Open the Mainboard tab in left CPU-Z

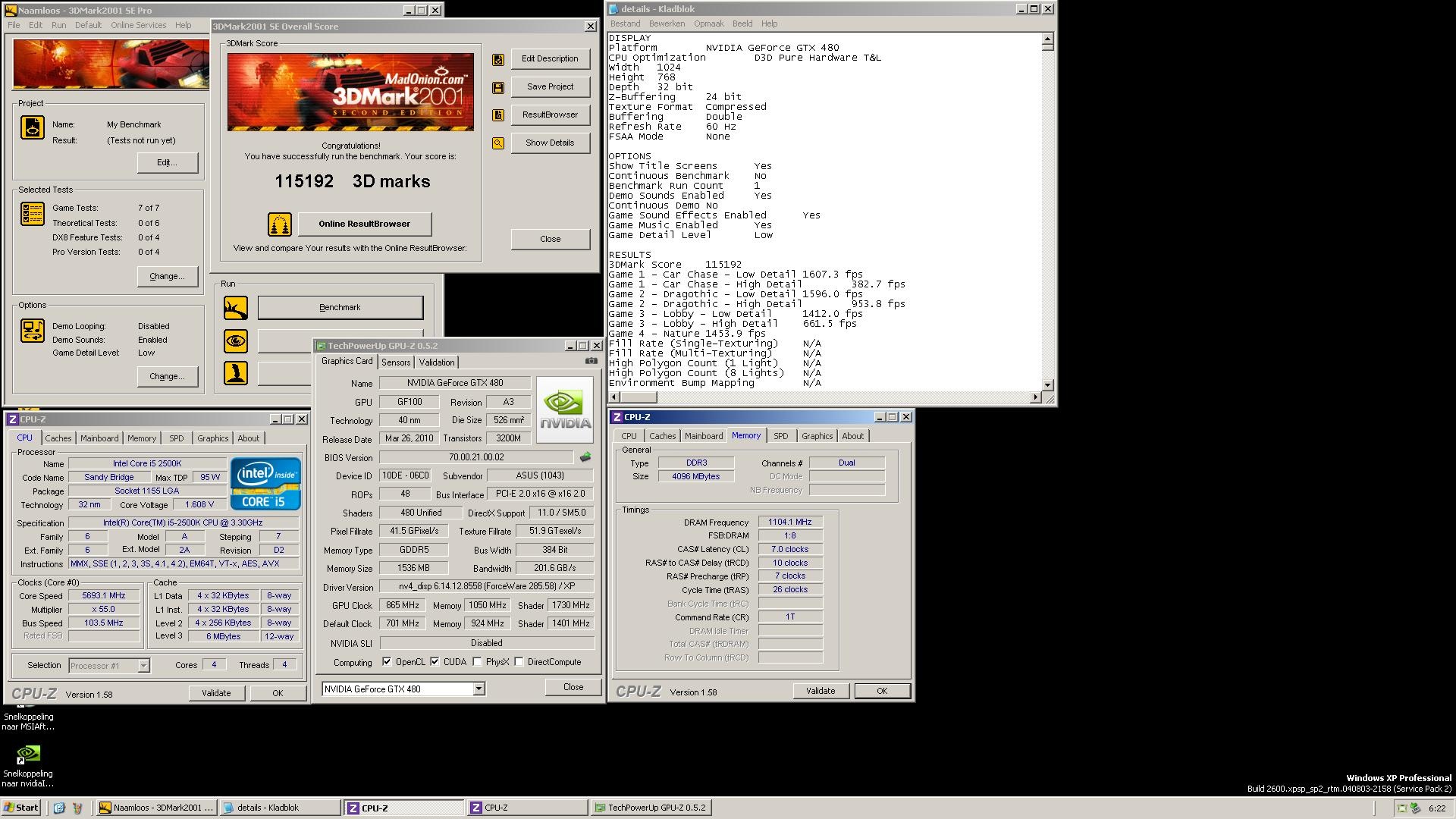99,438
